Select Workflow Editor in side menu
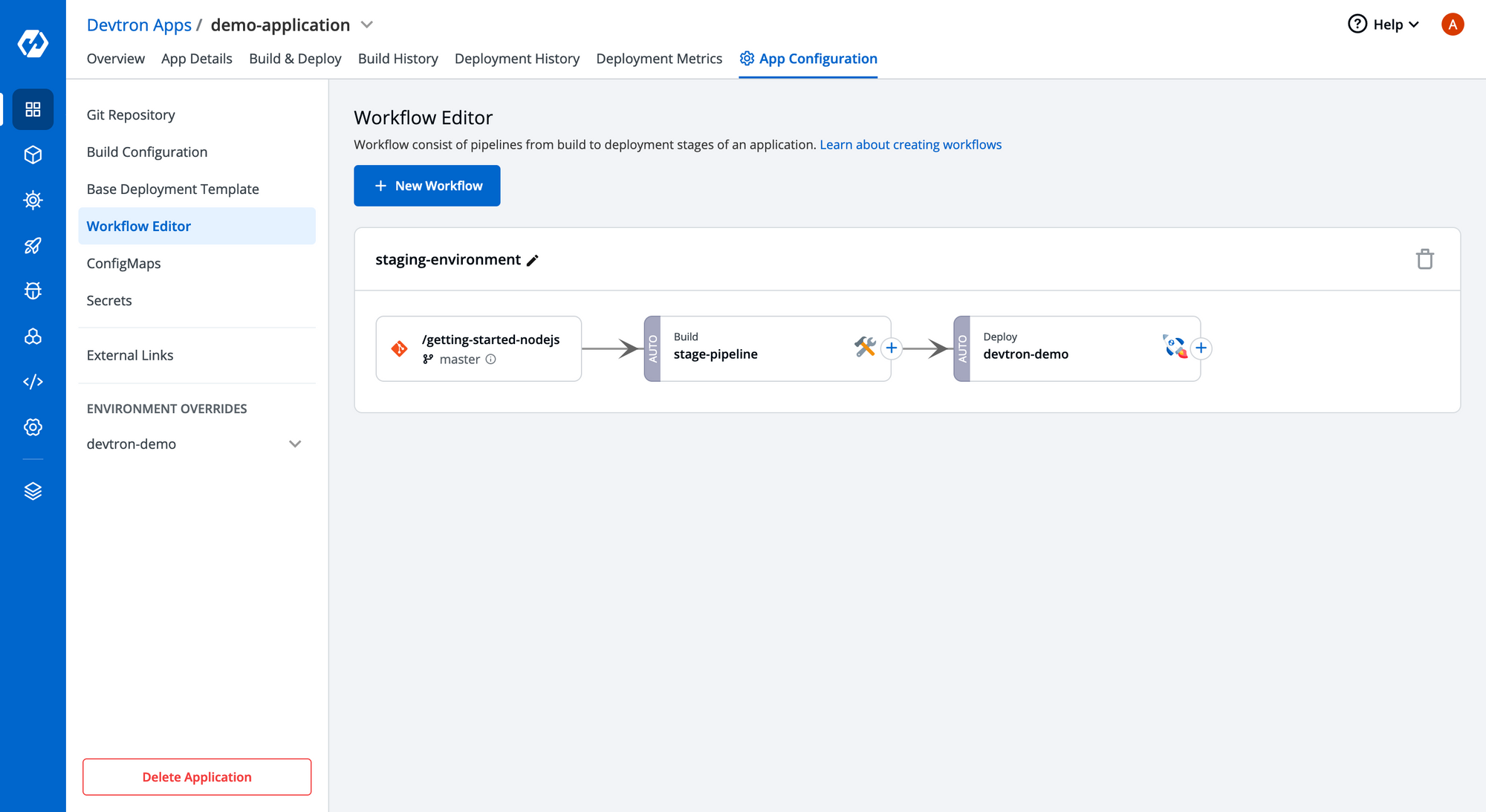The image size is (1486, 812). coord(197,226)
